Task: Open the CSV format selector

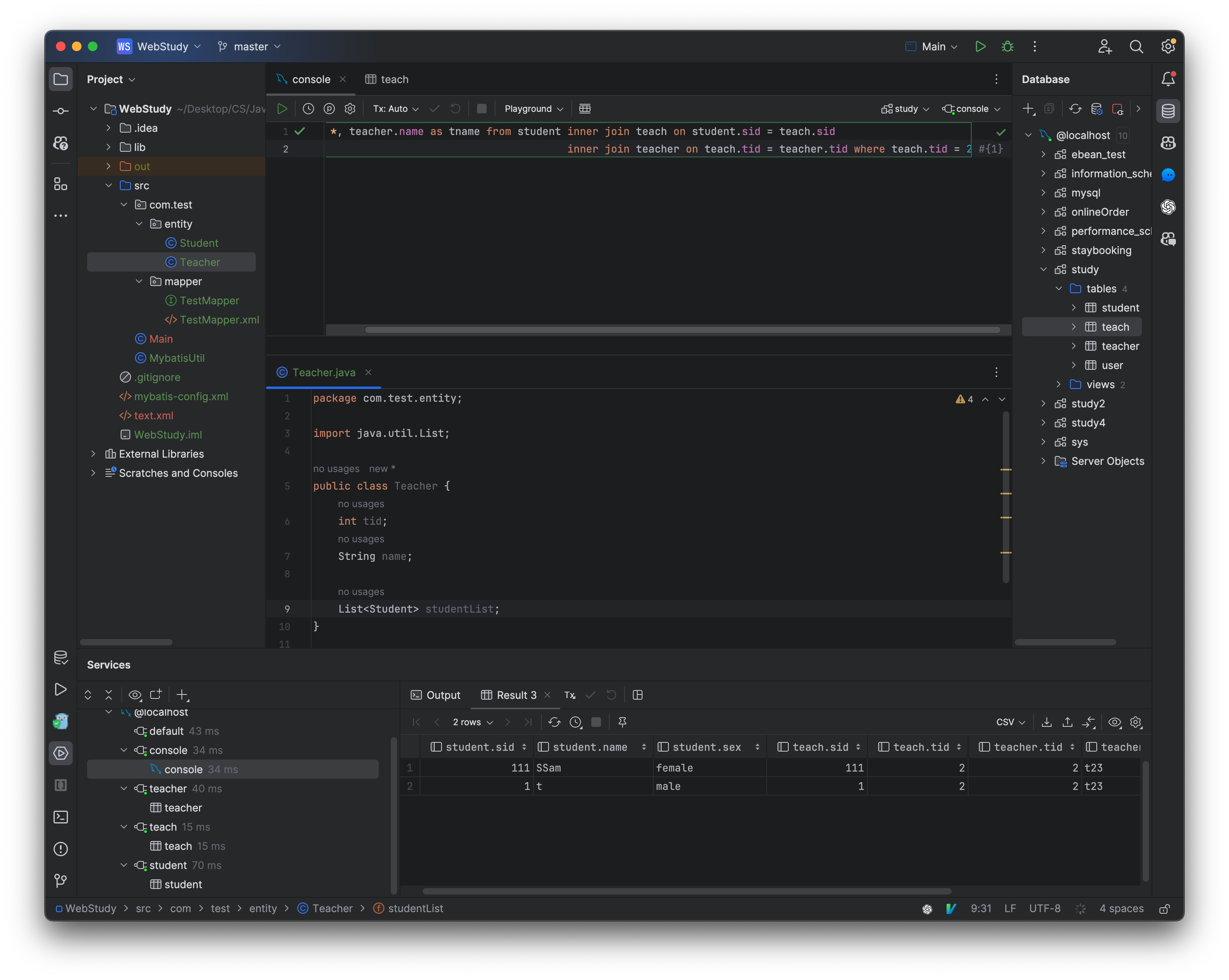Action: pyautogui.click(x=1009, y=722)
